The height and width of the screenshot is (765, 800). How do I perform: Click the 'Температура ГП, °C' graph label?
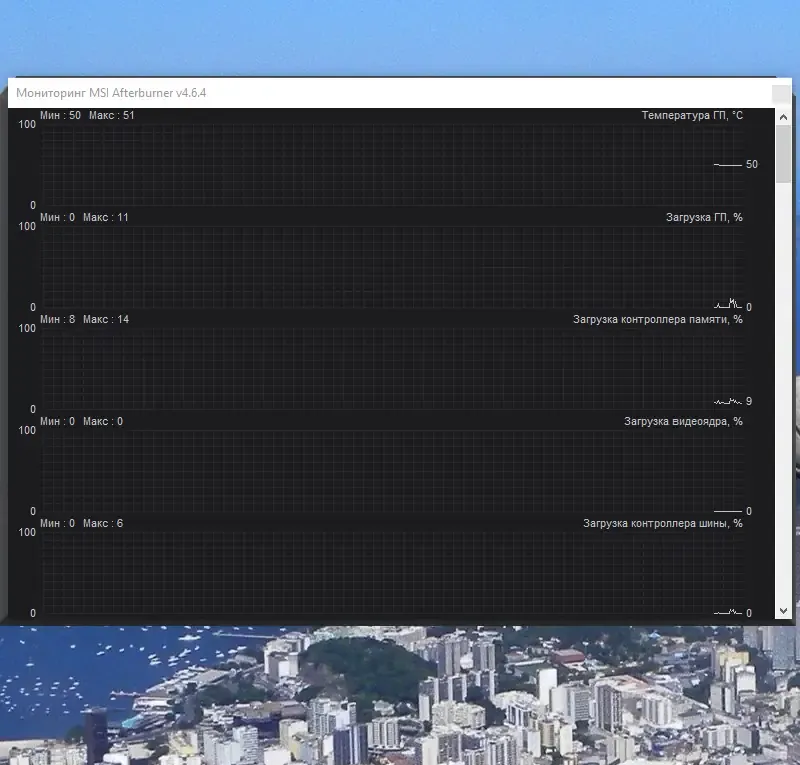point(692,115)
